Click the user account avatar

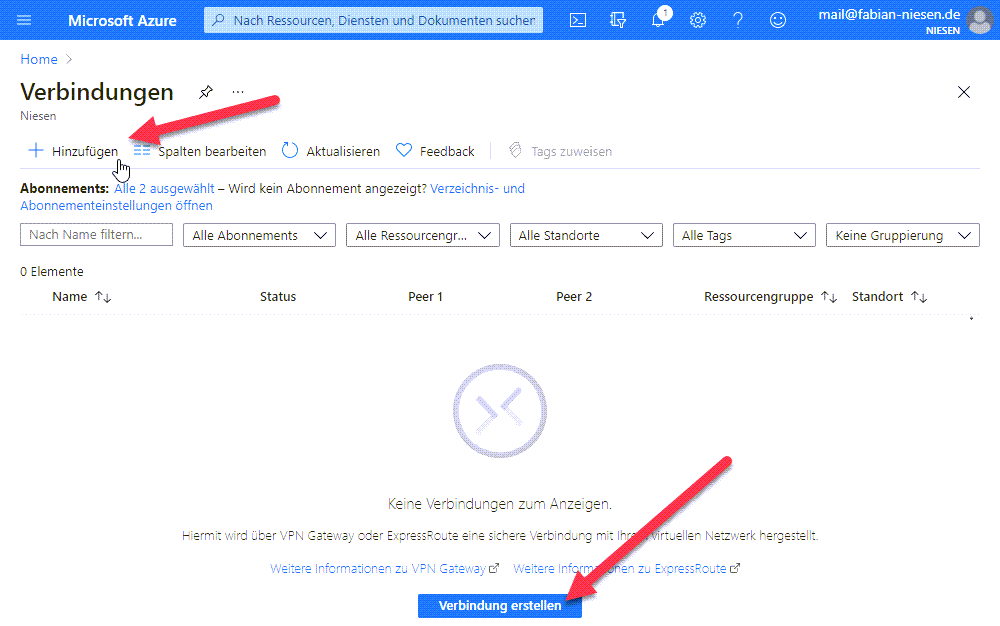(980, 20)
